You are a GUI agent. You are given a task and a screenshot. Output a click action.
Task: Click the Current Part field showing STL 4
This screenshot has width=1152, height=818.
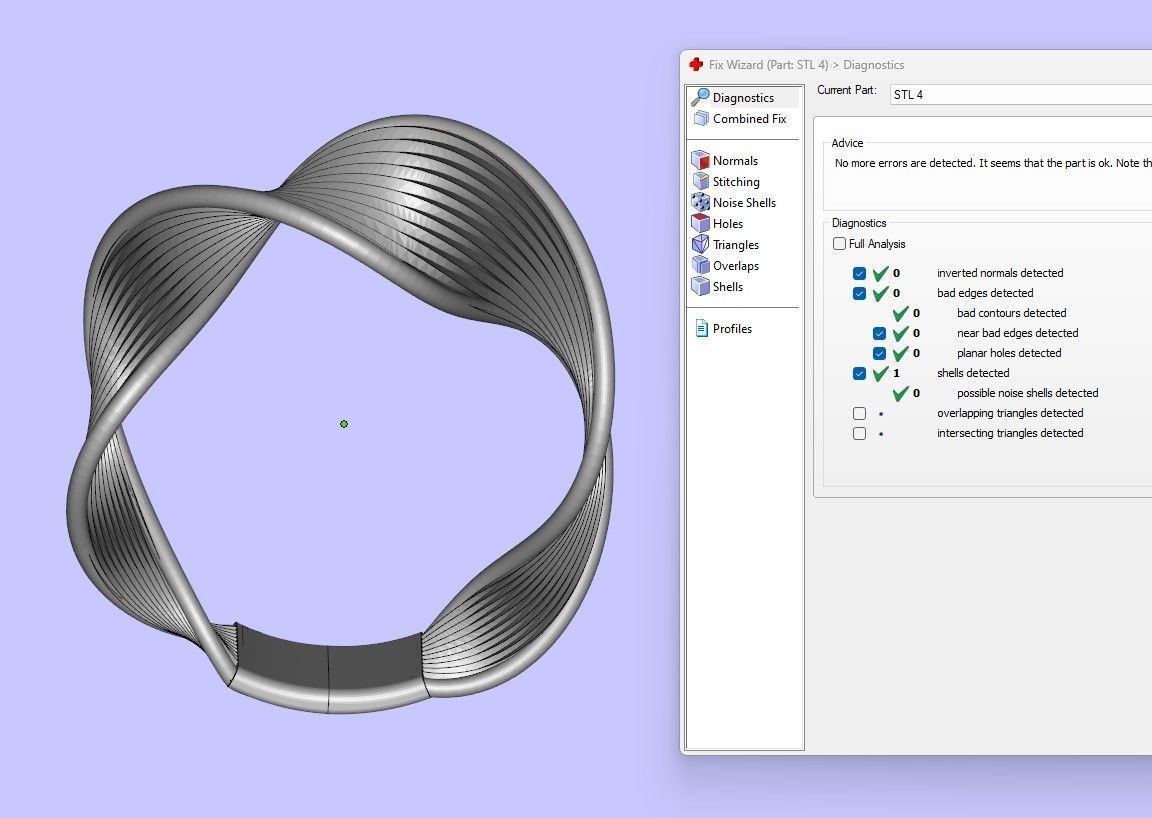(x=1021, y=94)
